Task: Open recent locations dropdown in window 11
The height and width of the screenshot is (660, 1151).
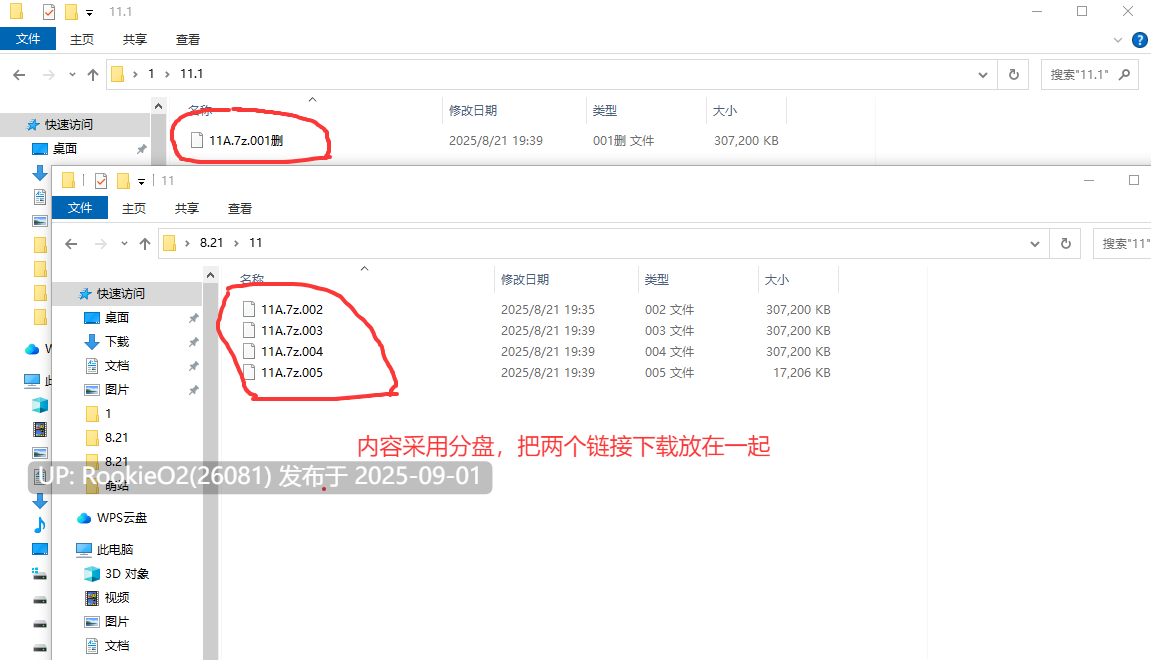Action: click(124, 244)
